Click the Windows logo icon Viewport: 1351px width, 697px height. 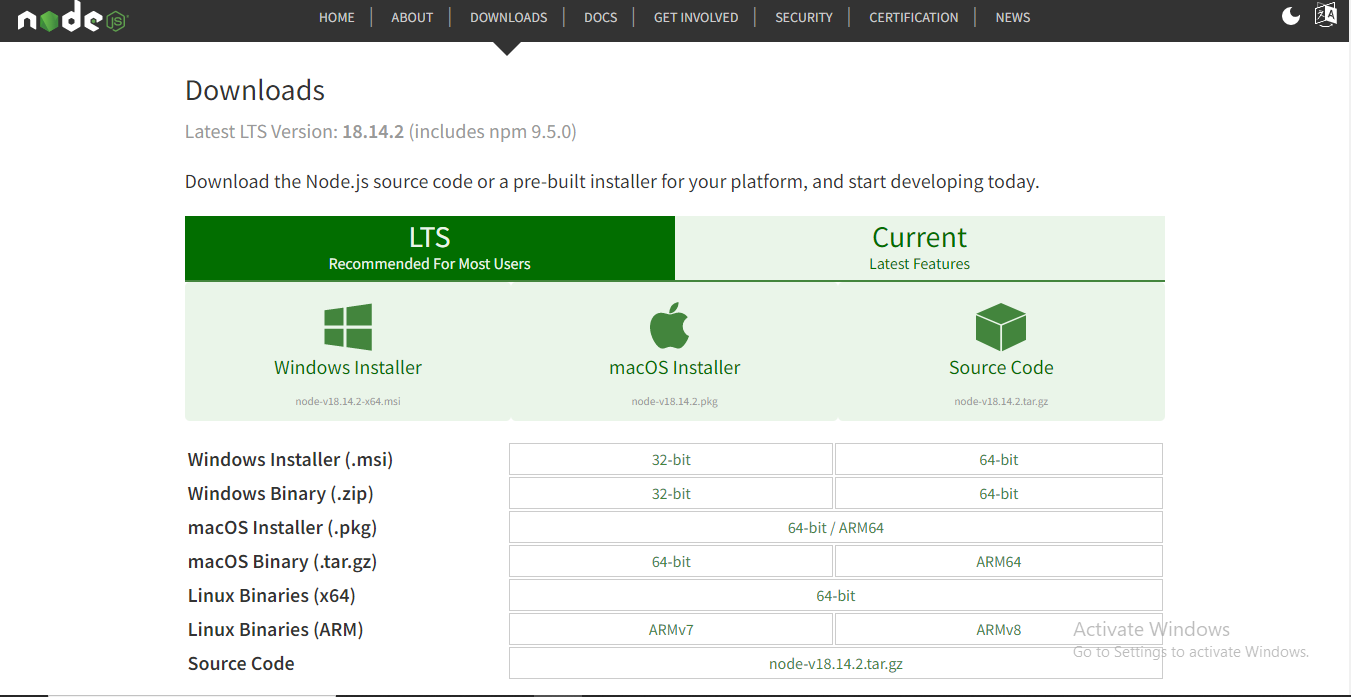[x=348, y=327]
